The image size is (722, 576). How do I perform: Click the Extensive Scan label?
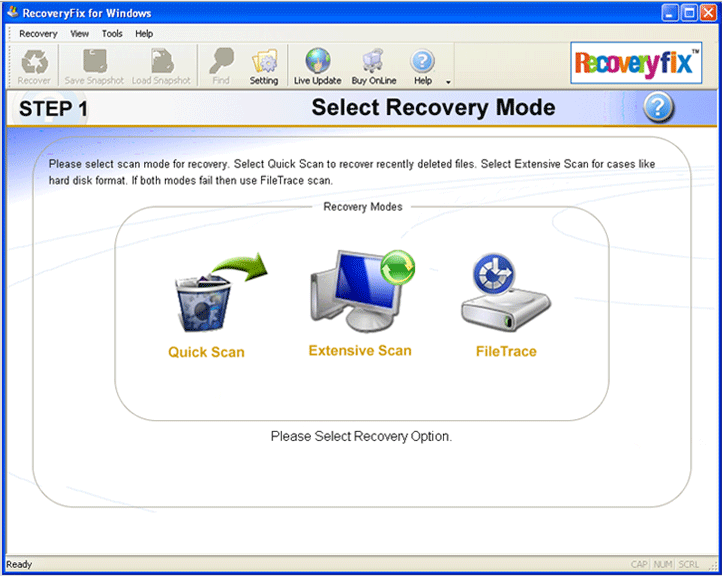pyautogui.click(x=360, y=351)
